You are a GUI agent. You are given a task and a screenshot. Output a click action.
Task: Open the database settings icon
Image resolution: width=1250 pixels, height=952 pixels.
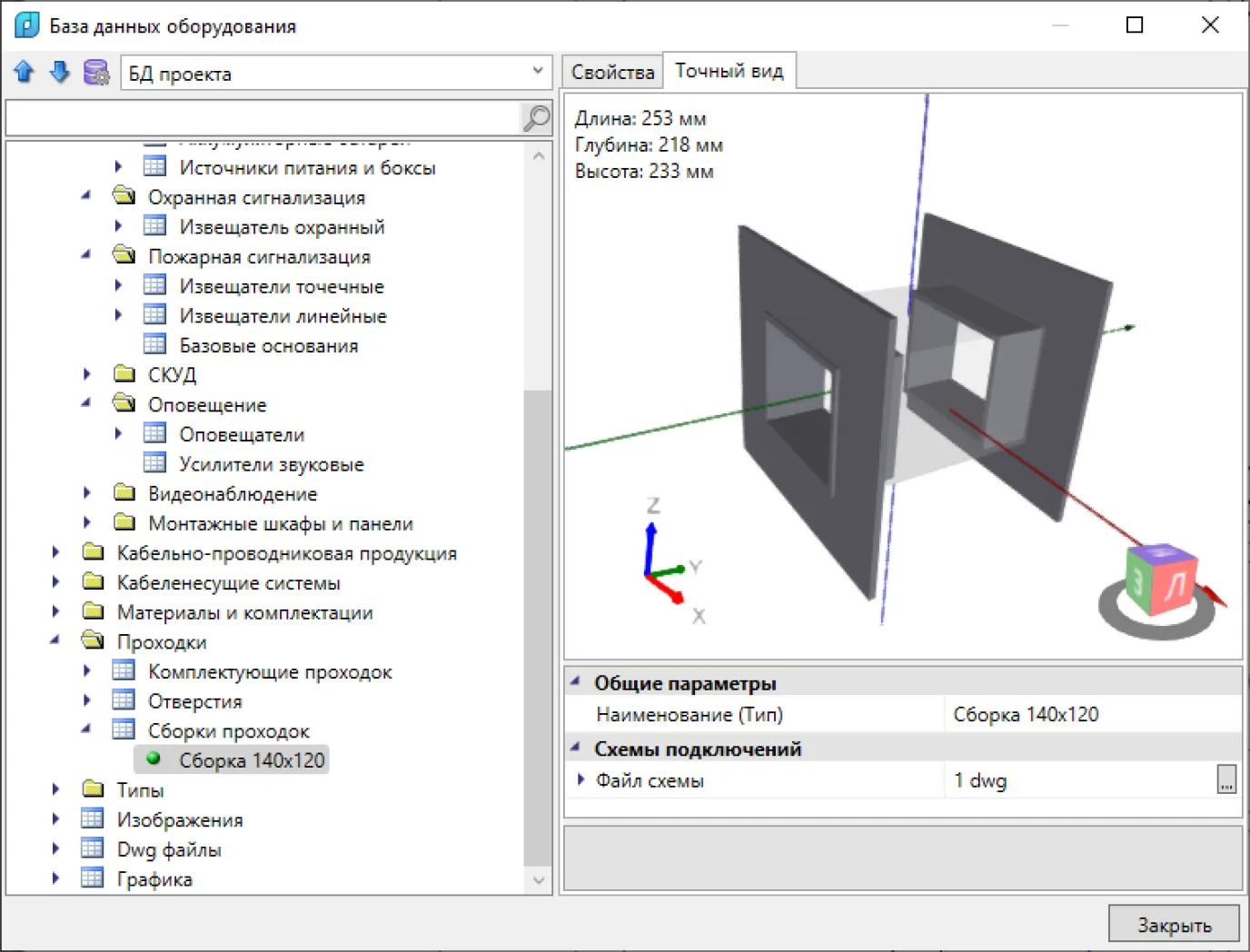tap(96, 73)
